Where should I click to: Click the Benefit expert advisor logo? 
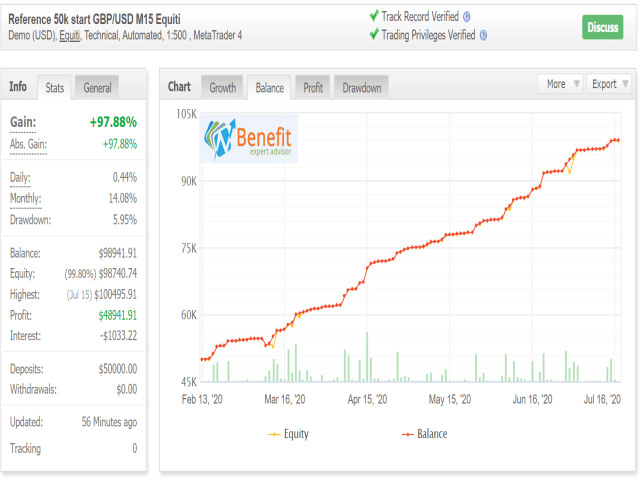(249, 138)
